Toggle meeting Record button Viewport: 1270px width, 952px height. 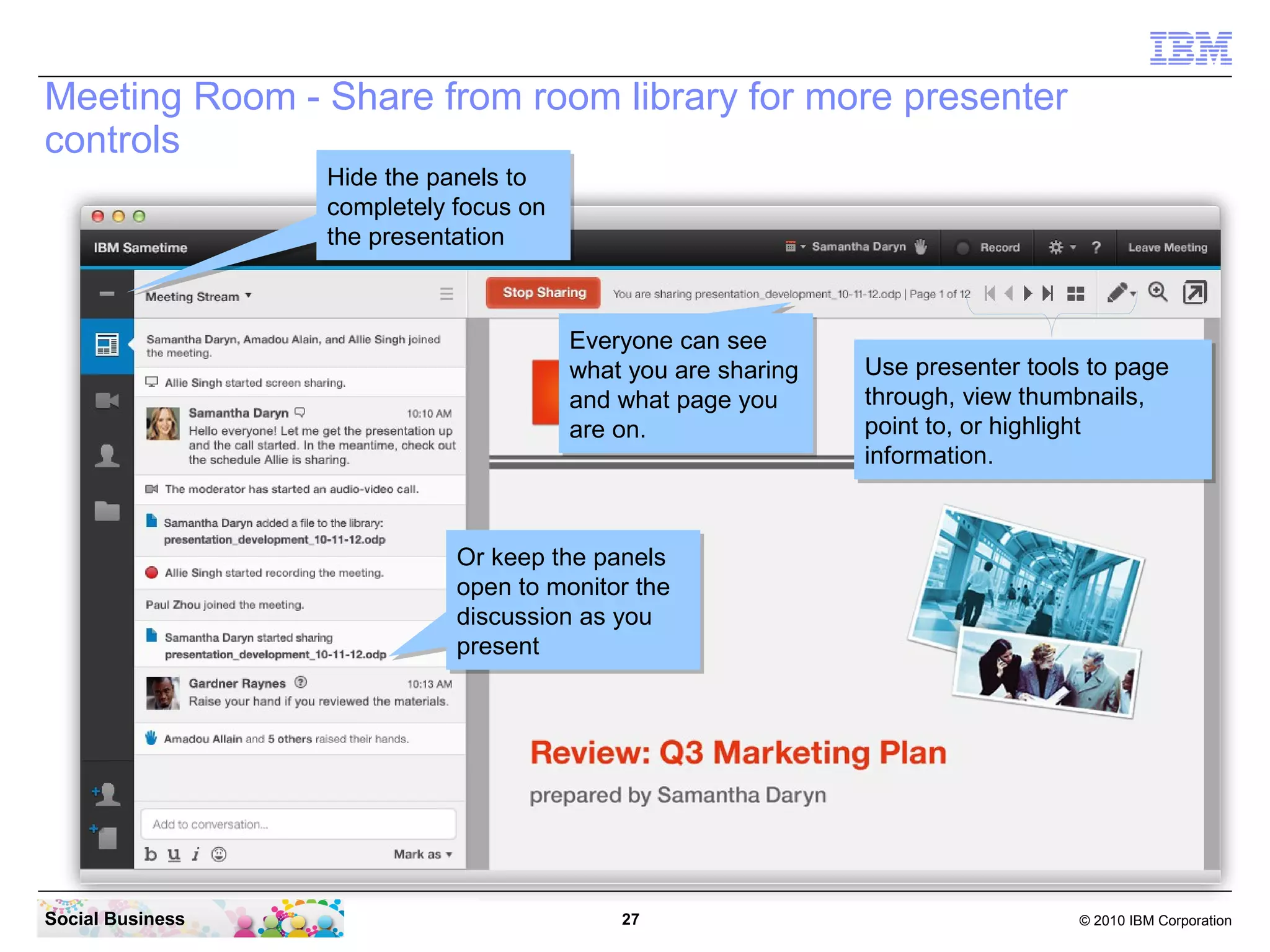(x=988, y=247)
